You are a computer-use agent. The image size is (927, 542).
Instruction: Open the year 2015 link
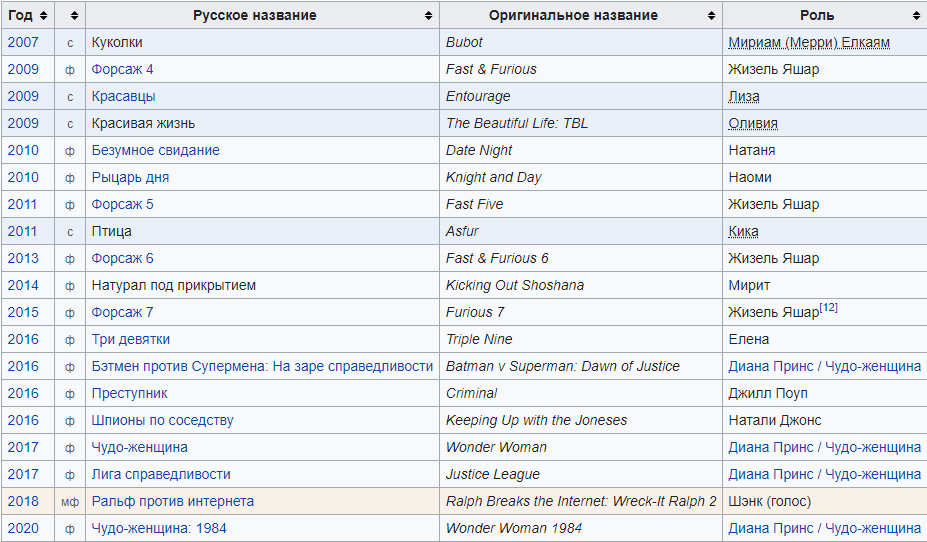23,312
